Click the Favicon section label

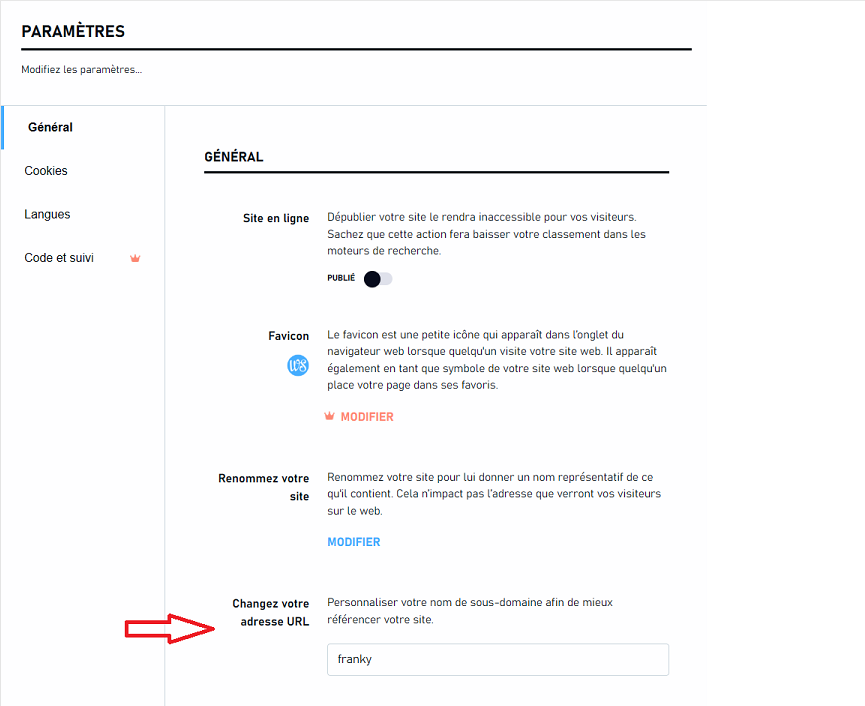click(x=289, y=336)
